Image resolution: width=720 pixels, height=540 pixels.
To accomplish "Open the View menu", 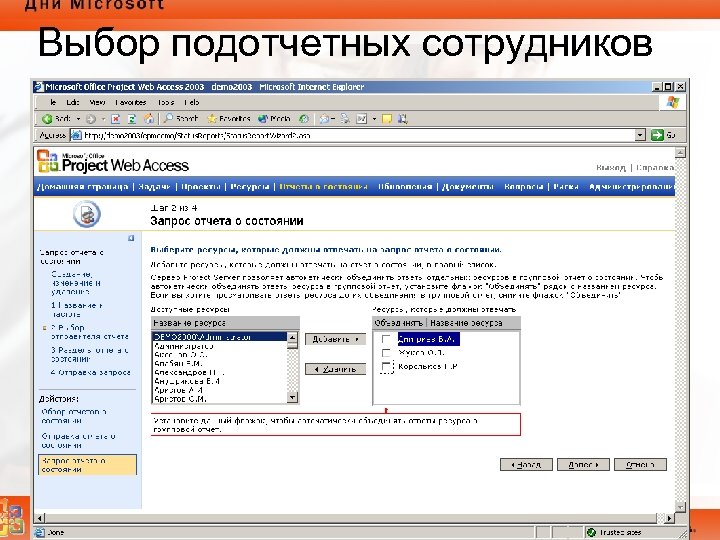I will click(x=97, y=102).
